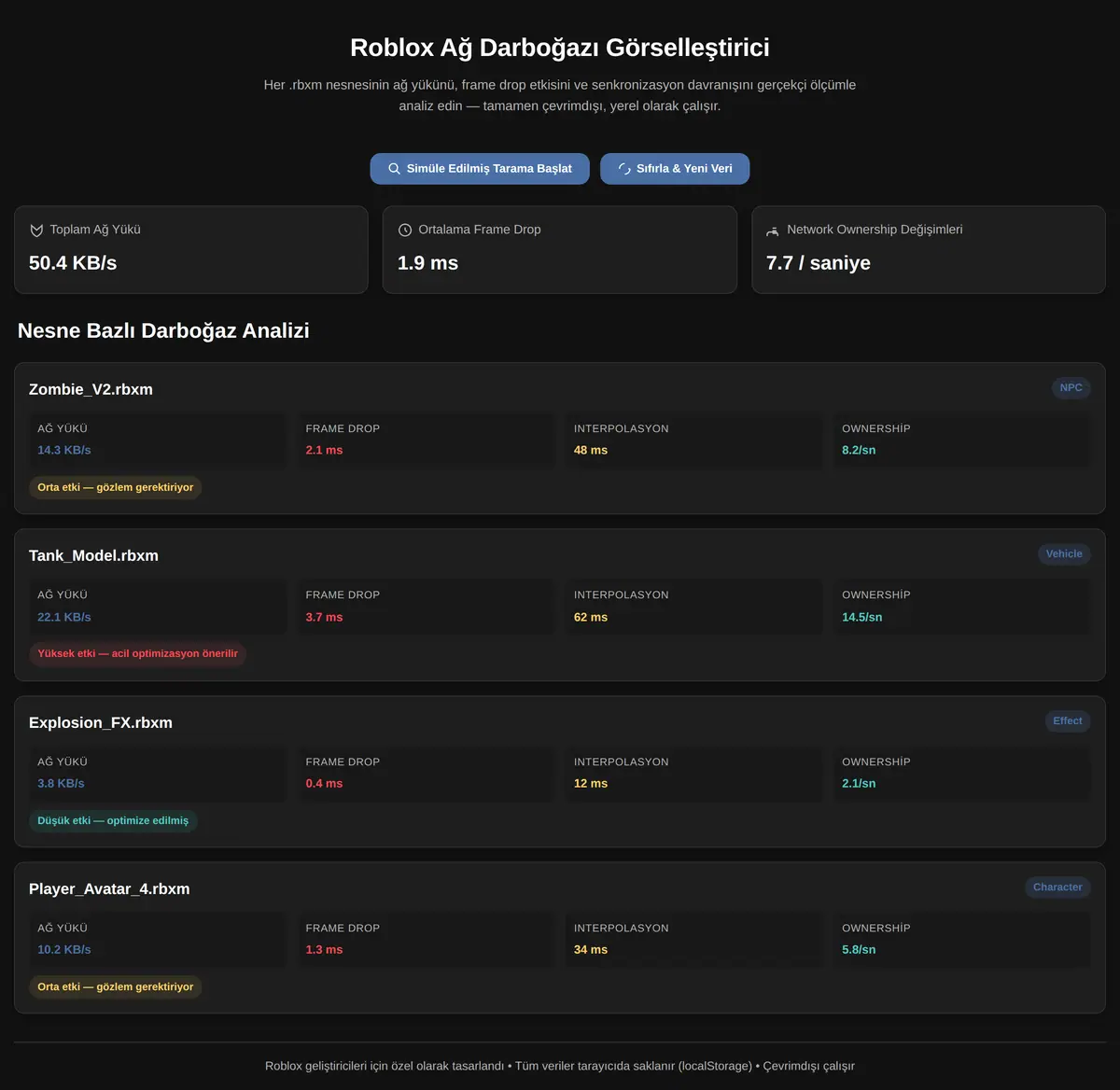
Task: Click Tank_Model network load 22.1 KB/s
Action: point(64,617)
